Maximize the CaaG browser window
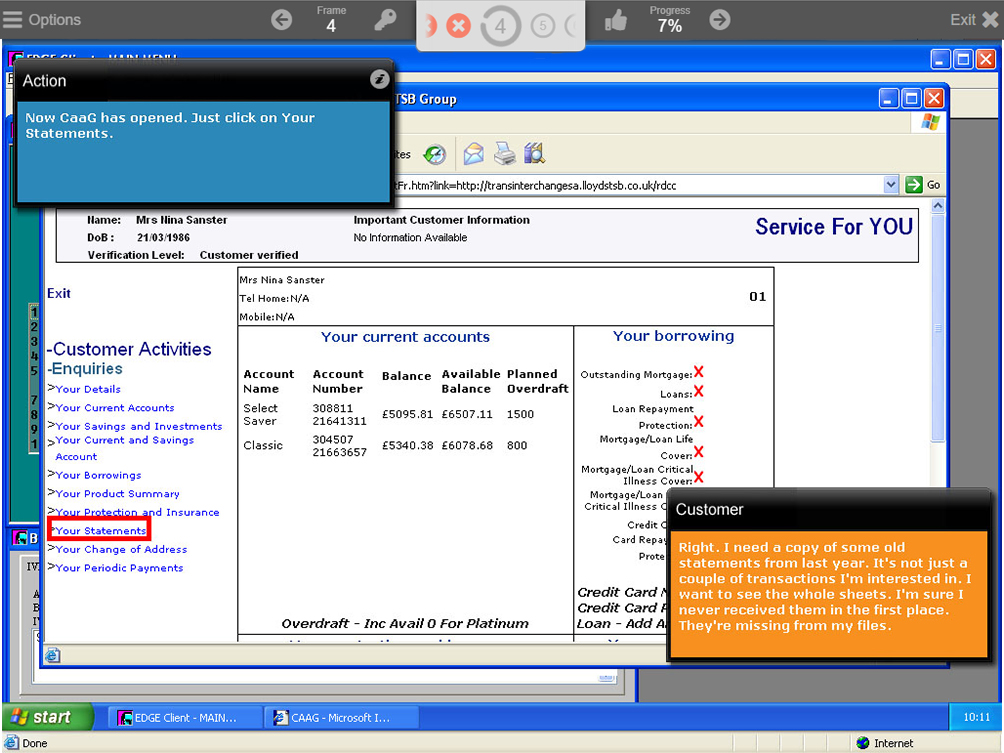The image size is (1004, 753). pos(912,99)
